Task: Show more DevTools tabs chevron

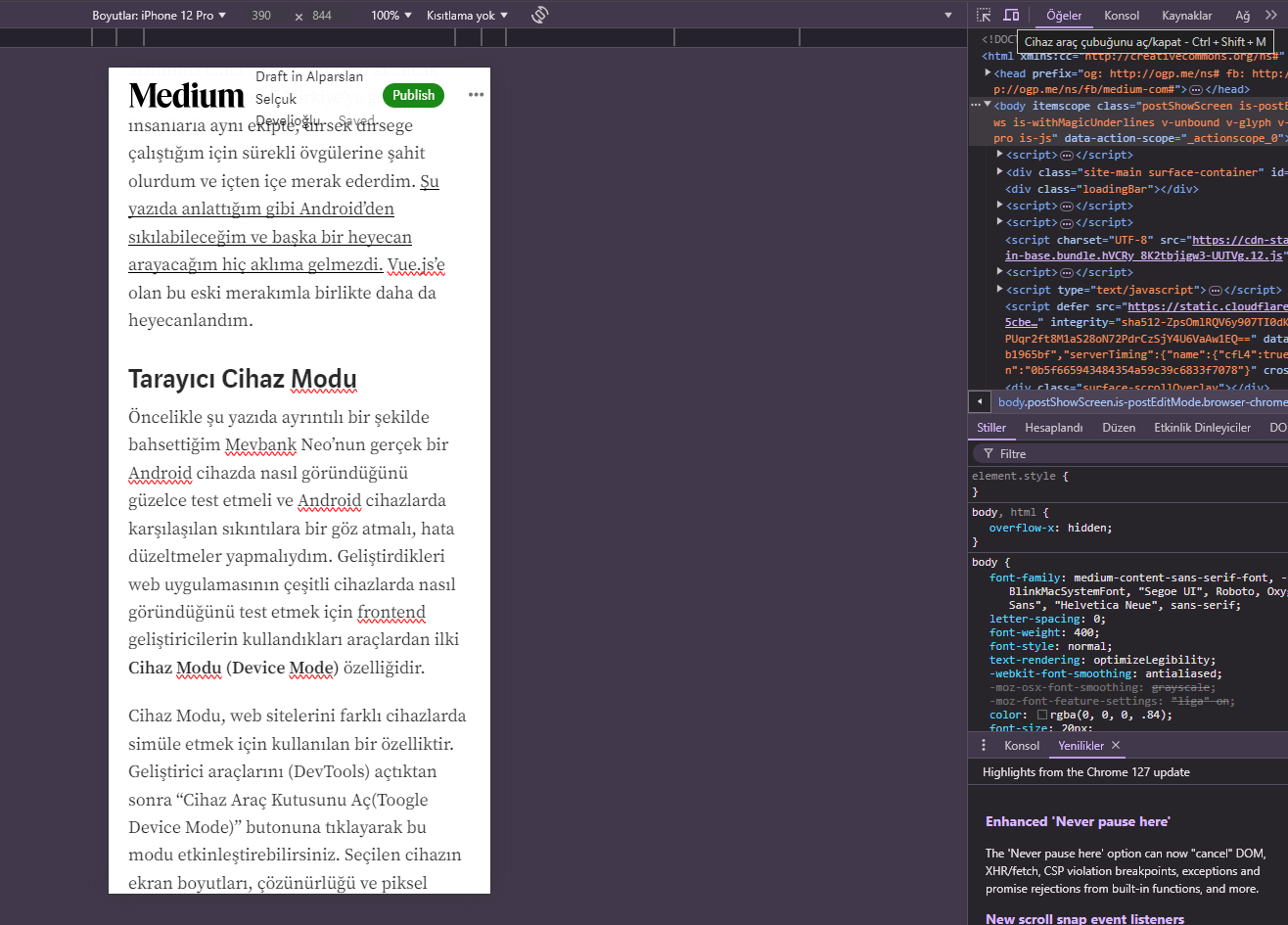Action: [1271, 16]
